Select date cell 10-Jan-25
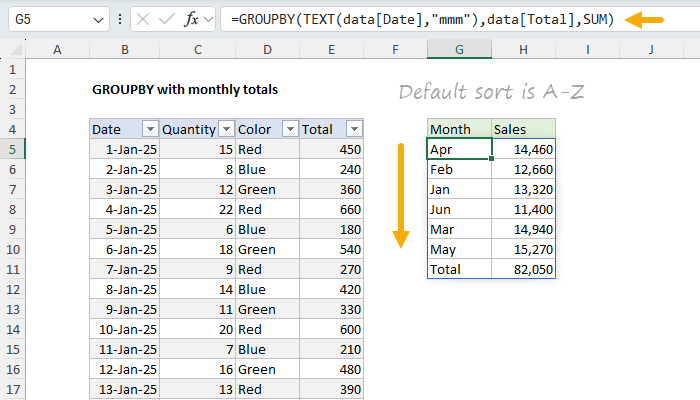Viewport: 700px width, 400px height. pos(125,329)
